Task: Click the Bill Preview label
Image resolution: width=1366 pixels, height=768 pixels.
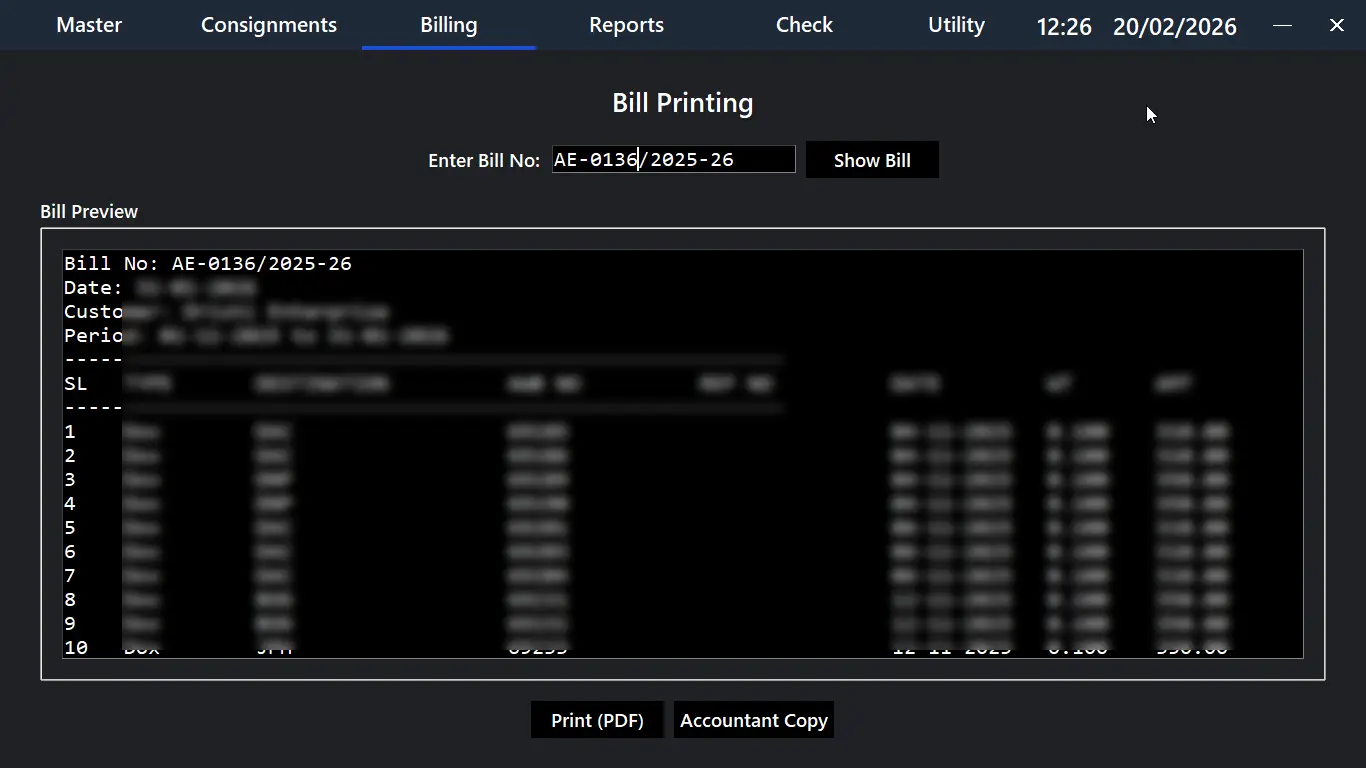Action: (x=89, y=211)
